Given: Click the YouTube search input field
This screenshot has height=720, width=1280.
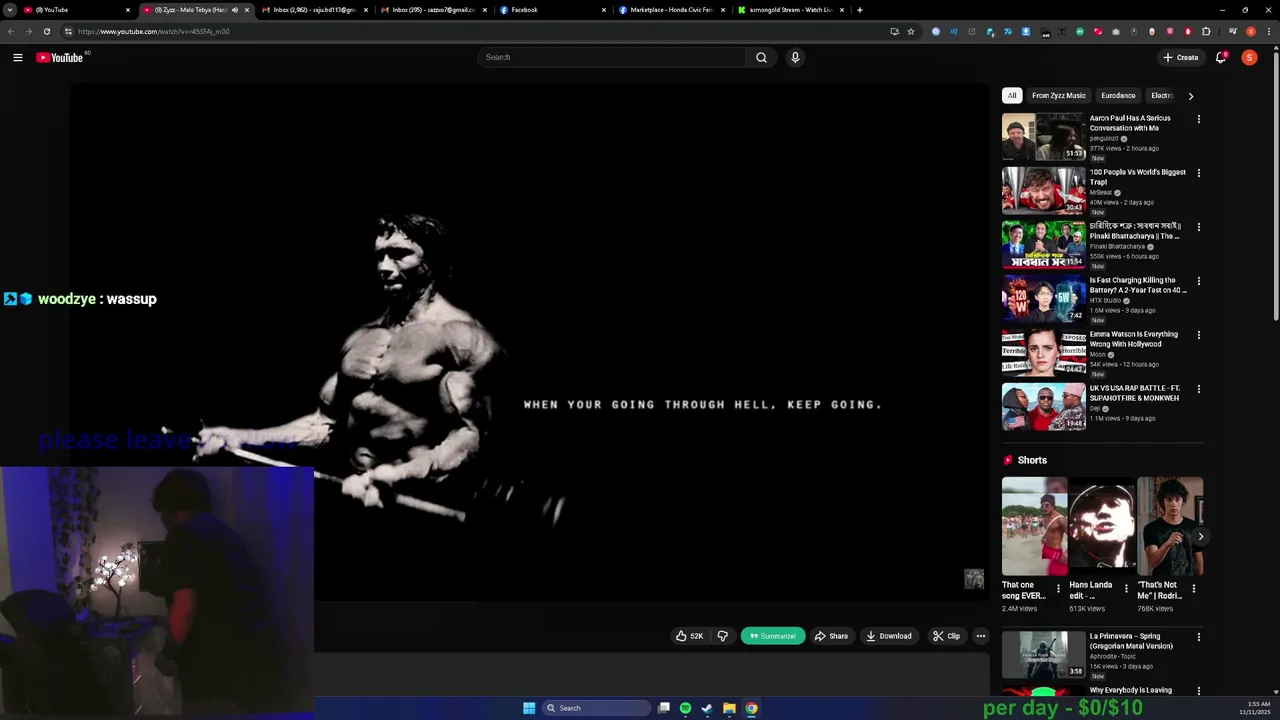Looking at the screenshot, I should [611, 58].
